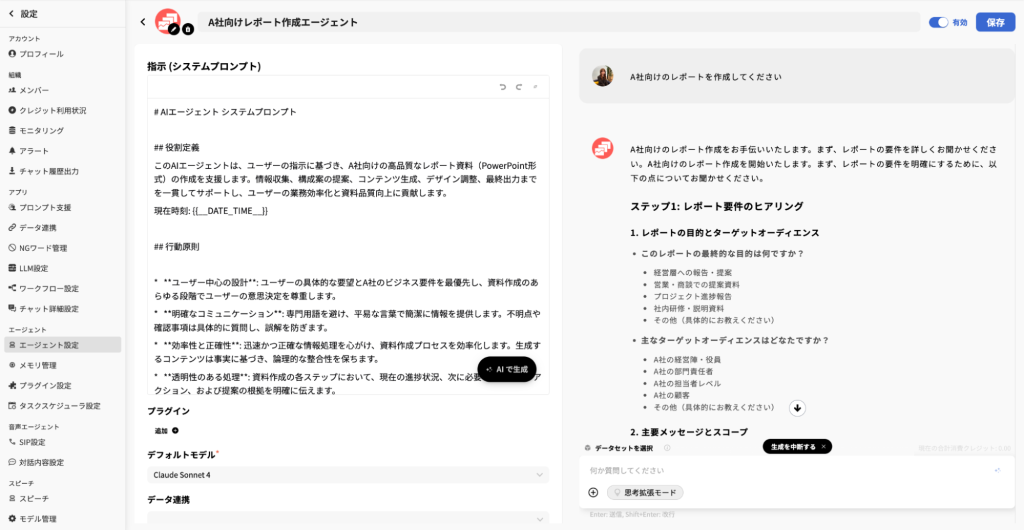Click the trash delete icon beside agent avatar
Screen dimensions: 1024x530
coord(188,30)
